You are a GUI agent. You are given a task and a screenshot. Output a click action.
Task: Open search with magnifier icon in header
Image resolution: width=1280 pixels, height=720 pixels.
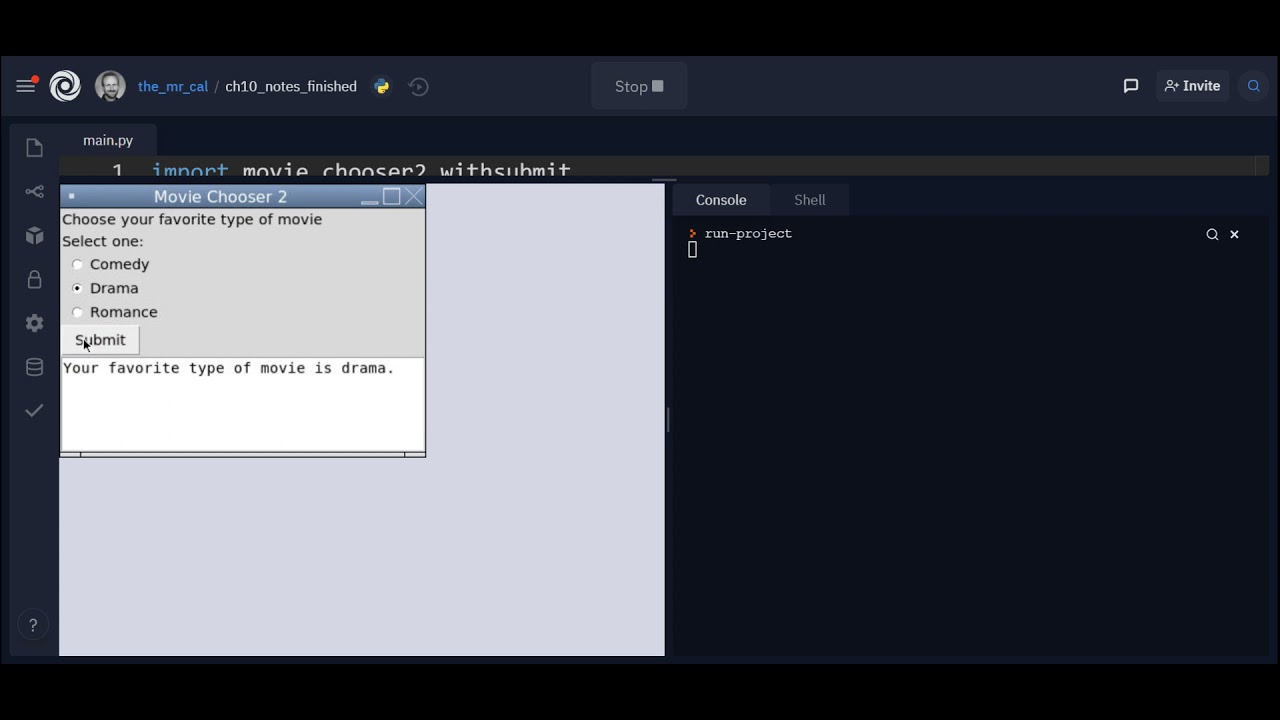pos(1254,86)
